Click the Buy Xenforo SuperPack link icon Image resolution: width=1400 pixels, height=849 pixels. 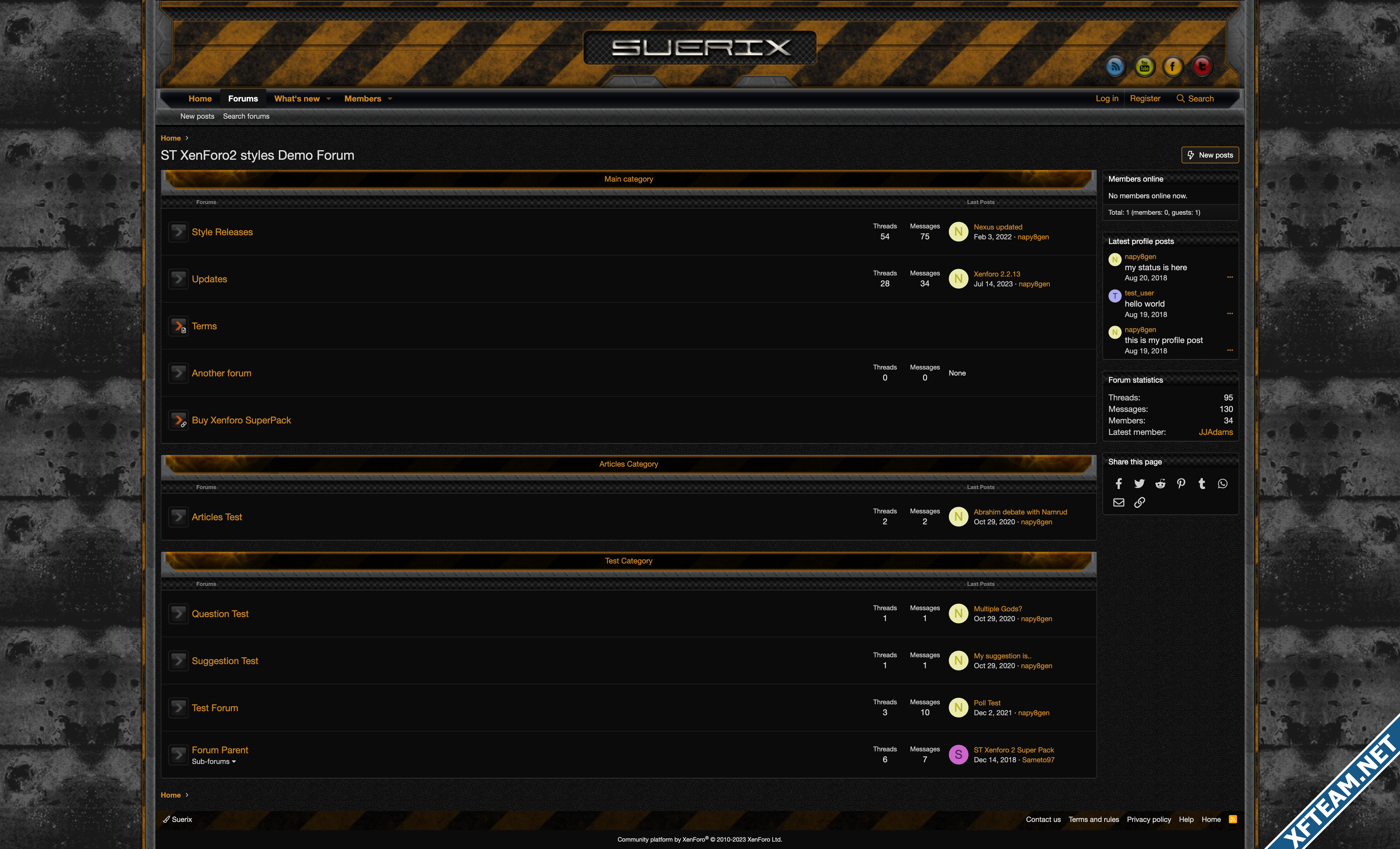[178, 420]
